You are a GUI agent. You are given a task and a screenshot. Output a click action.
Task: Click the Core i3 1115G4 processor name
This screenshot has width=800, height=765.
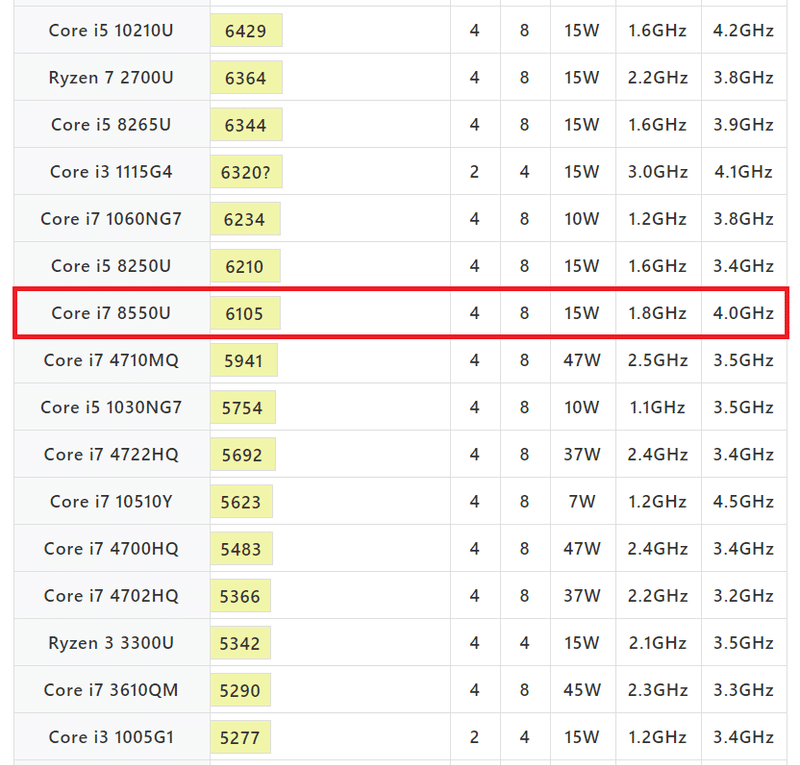pyautogui.click(x=111, y=172)
